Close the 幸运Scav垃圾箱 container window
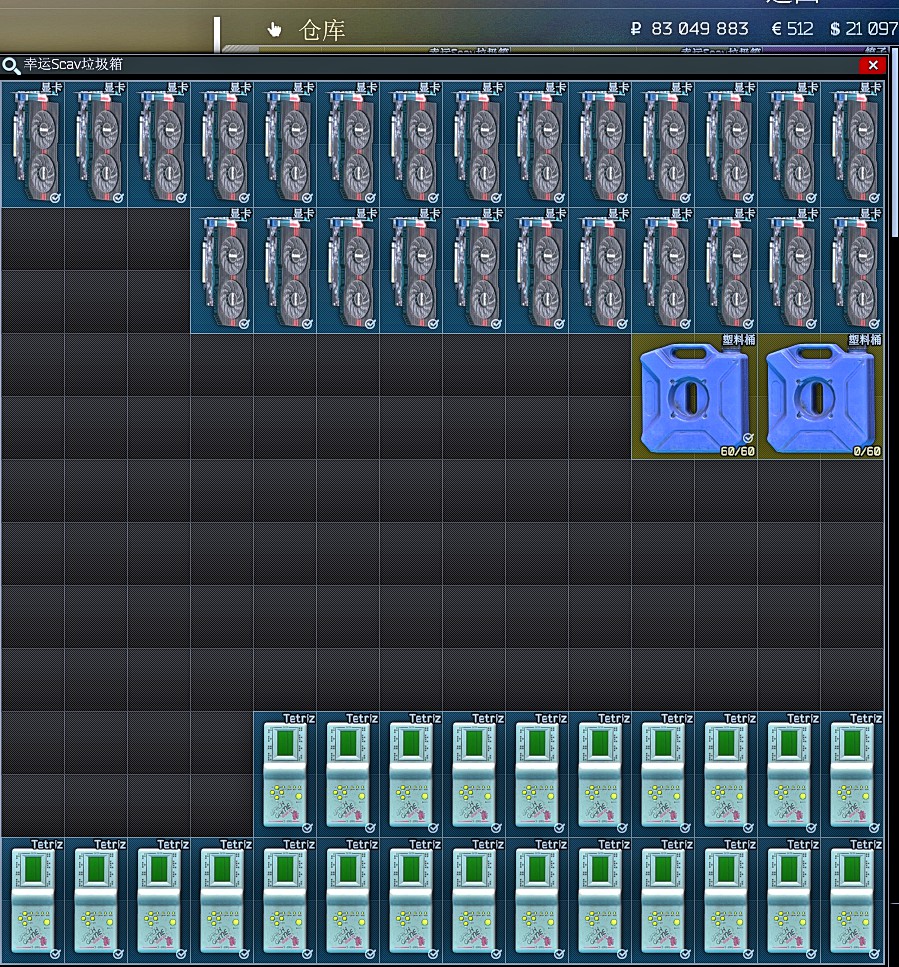 [872, 65]
